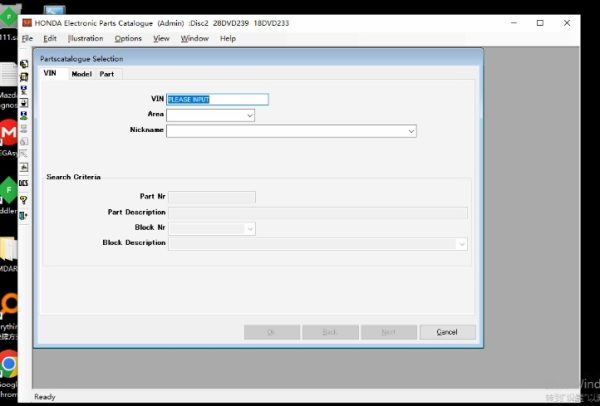This screenshot has width=600, height=406.
Task: Click the blue toolbar icon with green base
Action: (24, 116)
